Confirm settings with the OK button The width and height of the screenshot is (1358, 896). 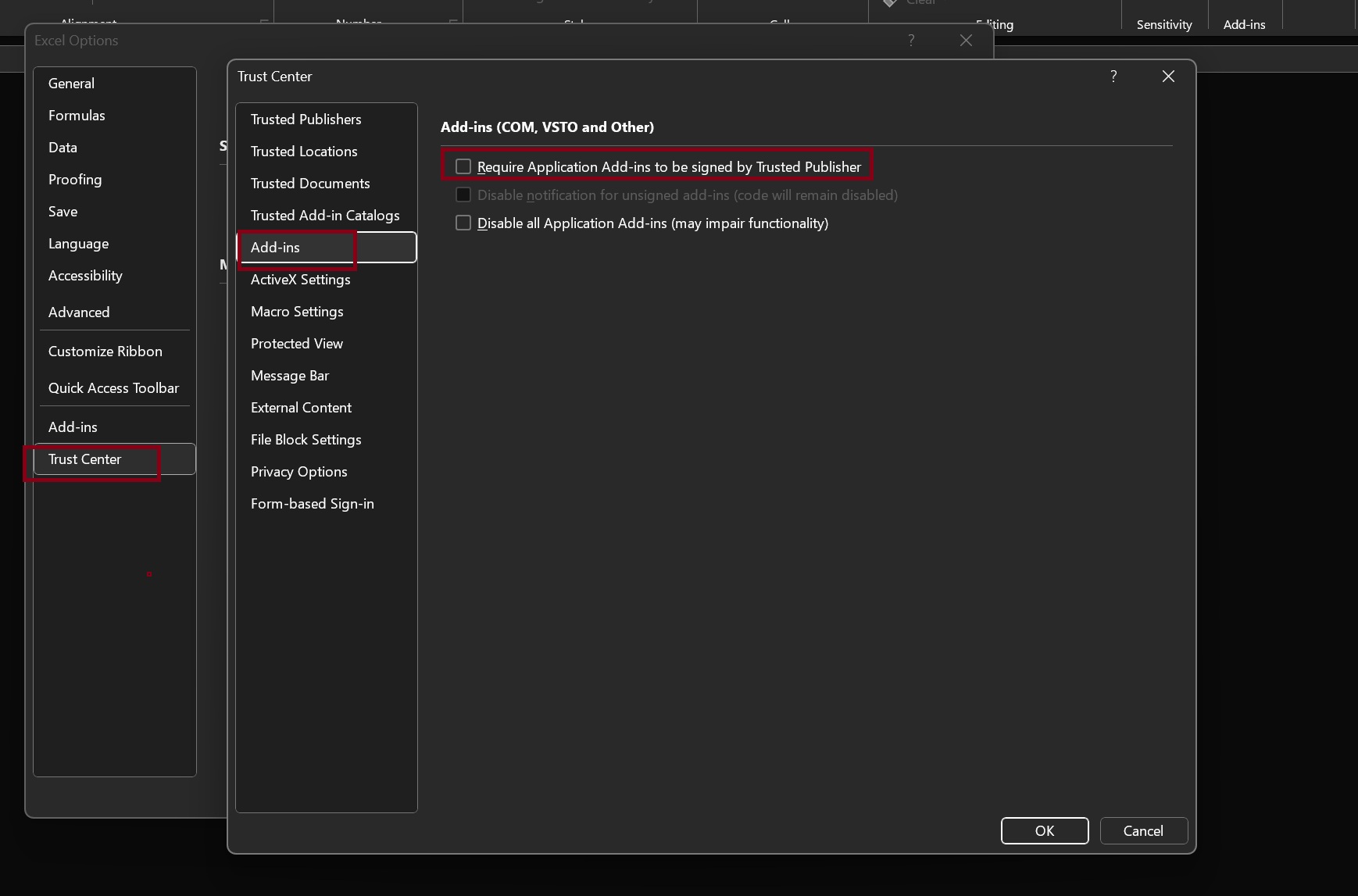pyautogui.click(x=1045, y=830)
